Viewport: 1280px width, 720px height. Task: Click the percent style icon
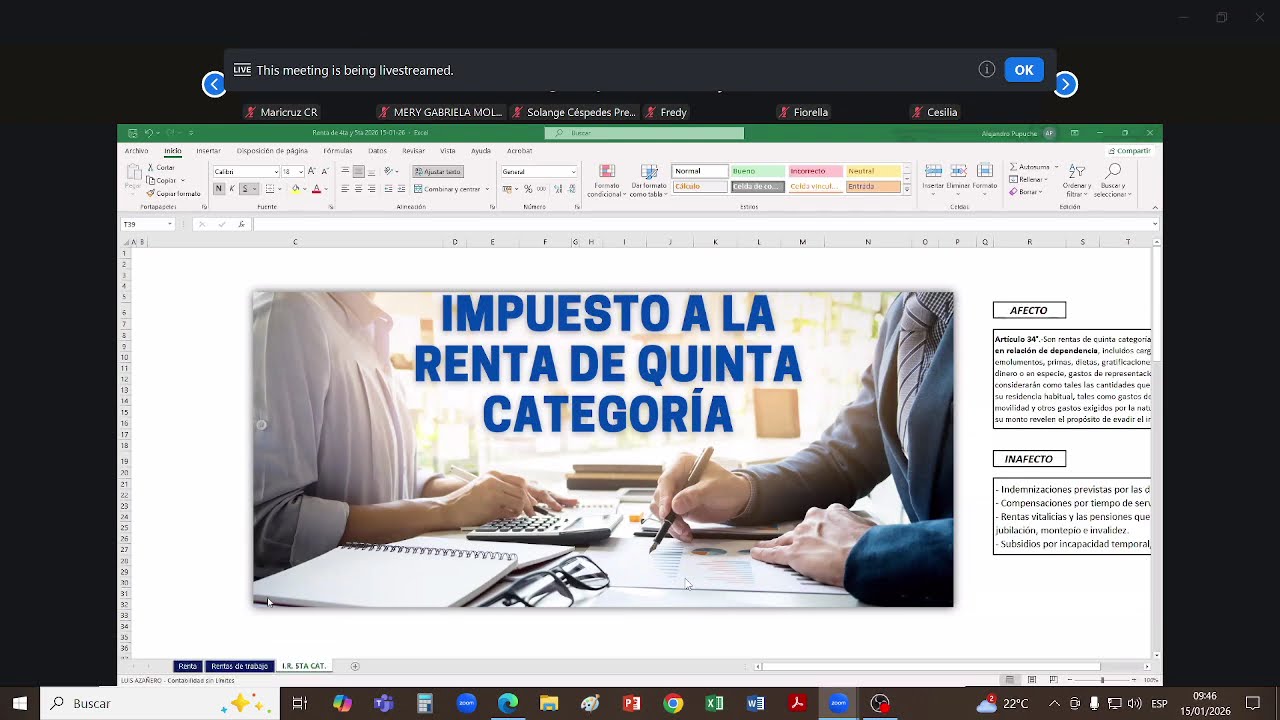528,188
